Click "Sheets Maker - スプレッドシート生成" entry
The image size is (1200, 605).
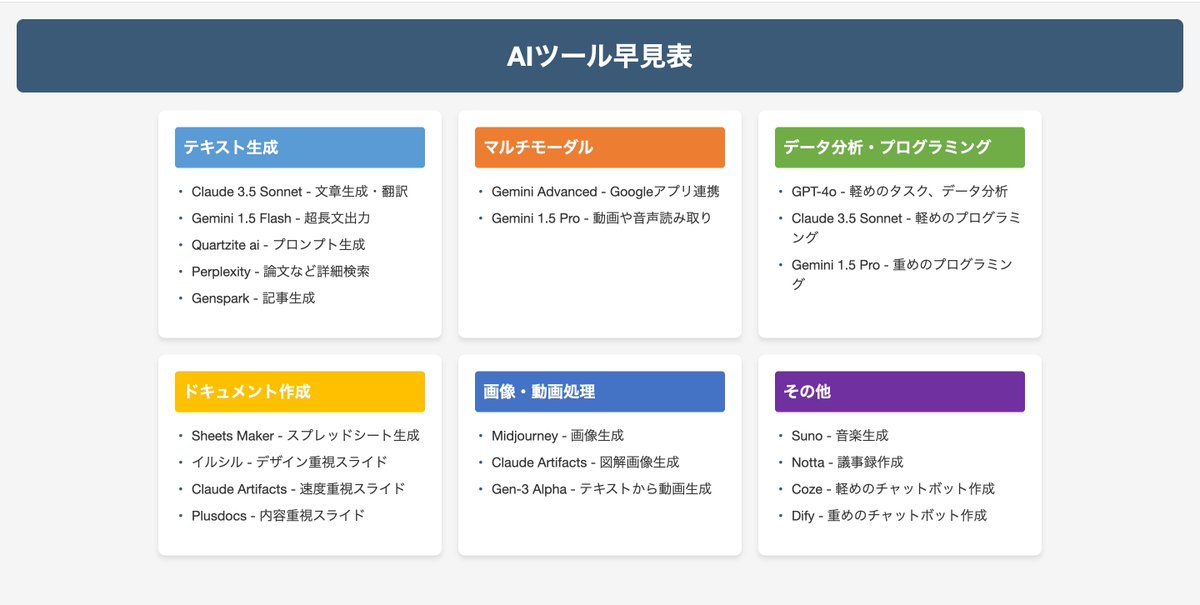tap(305, 436)
